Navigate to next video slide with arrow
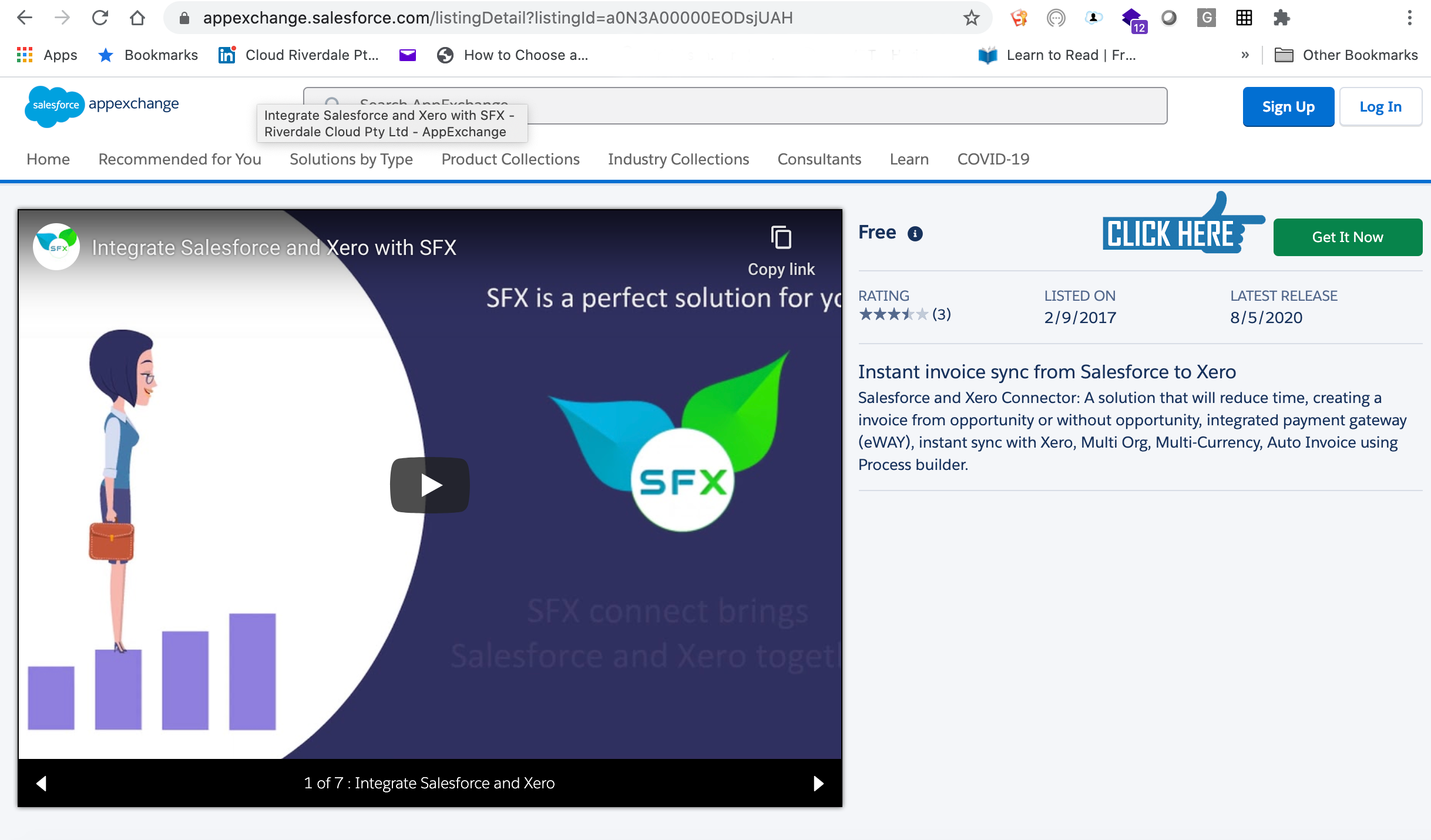Viewport: 1431px width, 840px height. click(x=817, y=783)
